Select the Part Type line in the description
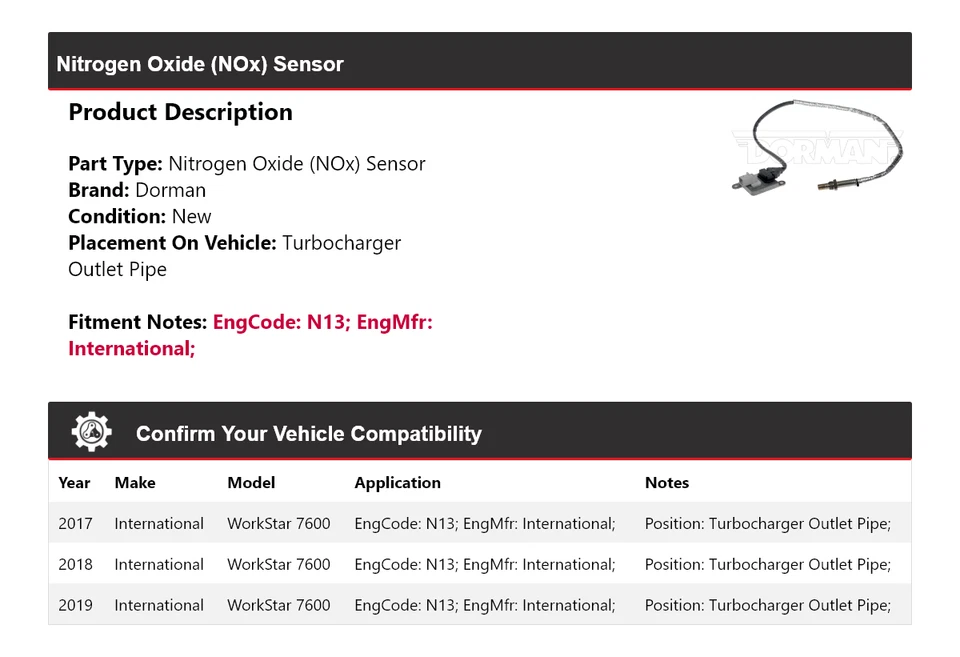This screenshot has width=960, height=657. point(247,164)
